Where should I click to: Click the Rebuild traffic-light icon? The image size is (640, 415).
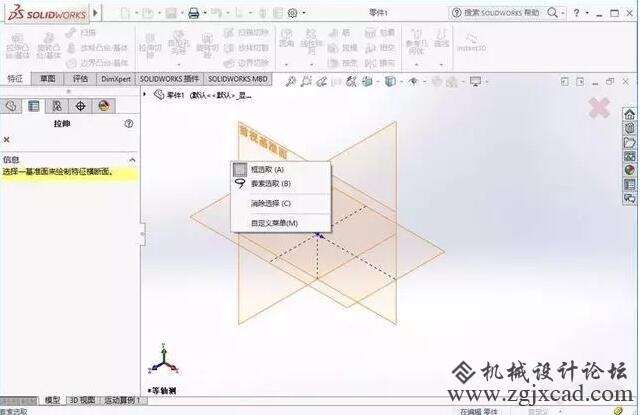[263, 13]
